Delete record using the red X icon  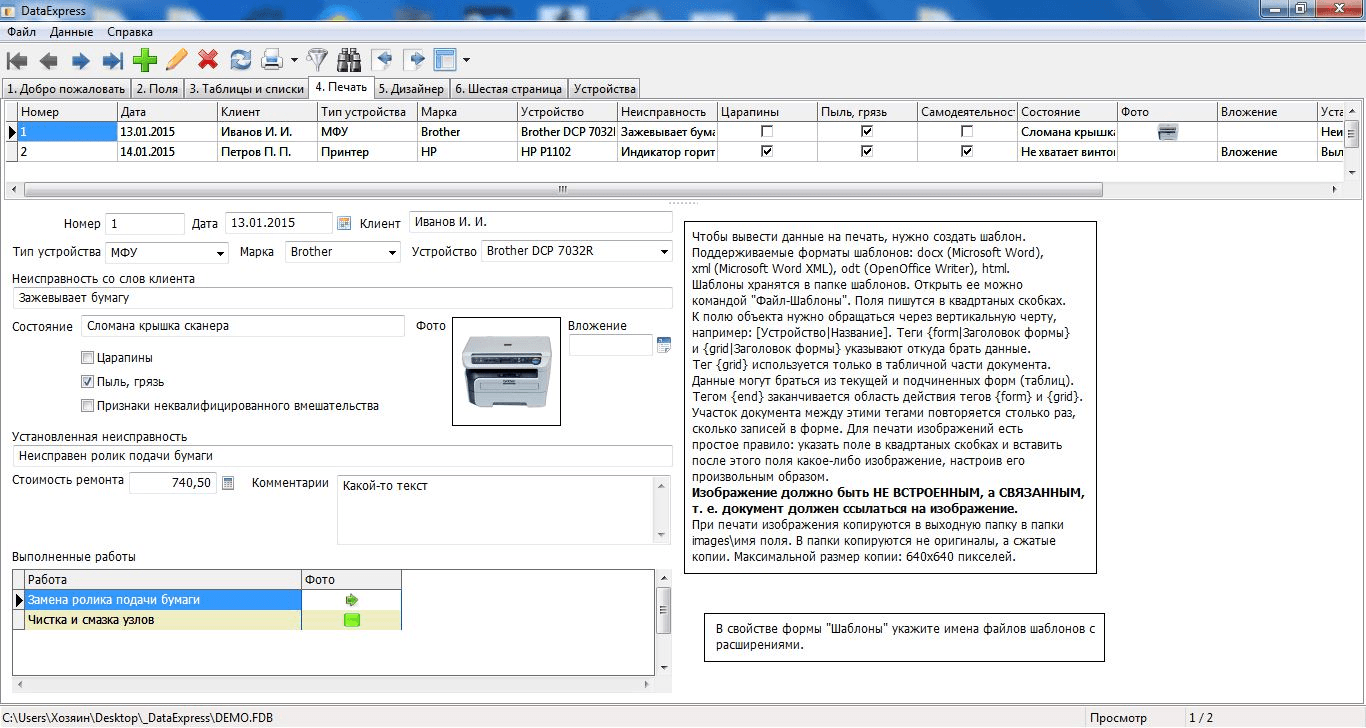pos(208,60)
